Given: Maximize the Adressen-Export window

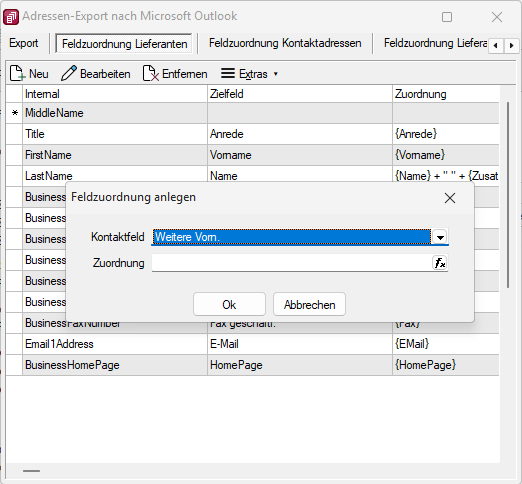Looking at the screenshot, I should coord(447,17).
